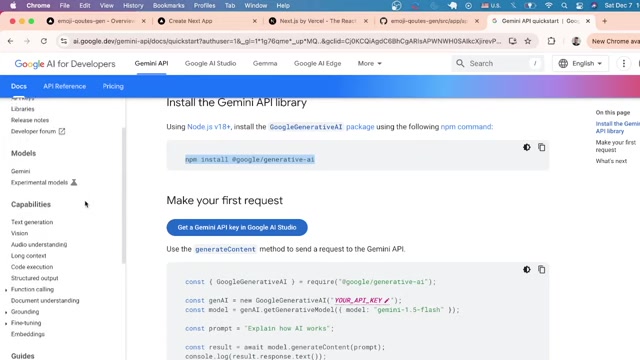Open Vision in sidebar

(x=20, y=233)
